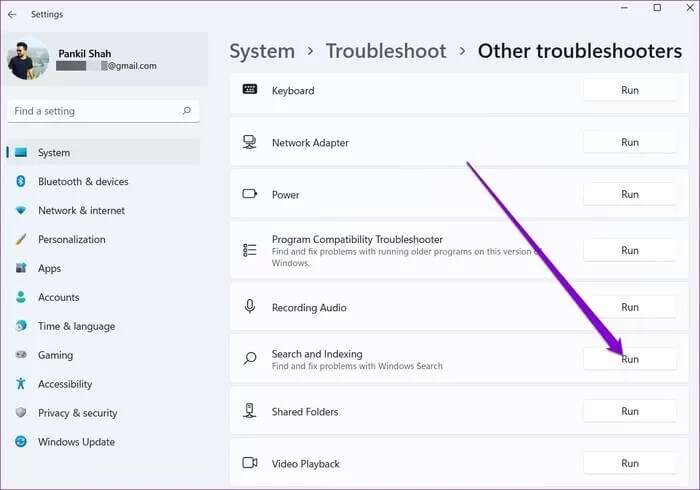Screen dimensions: 700x490
Task: Open Windows Update label
Action: [76, 442]
